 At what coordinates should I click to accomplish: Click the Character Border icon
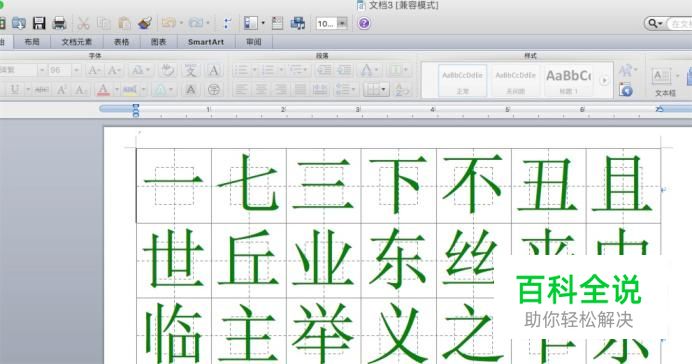pyautogui.click(x=214, y=70)
